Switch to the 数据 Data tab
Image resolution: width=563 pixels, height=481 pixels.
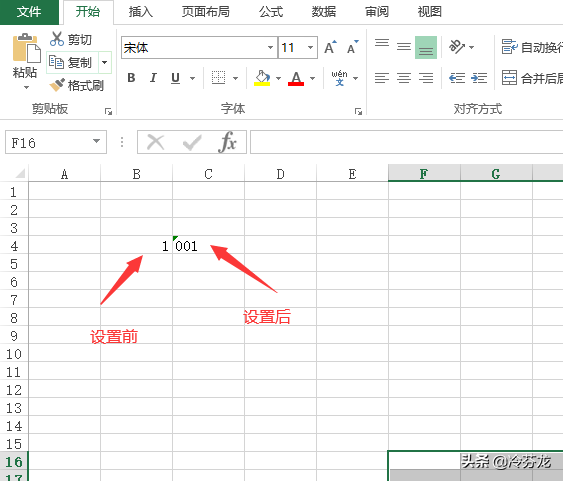(324, 11)
